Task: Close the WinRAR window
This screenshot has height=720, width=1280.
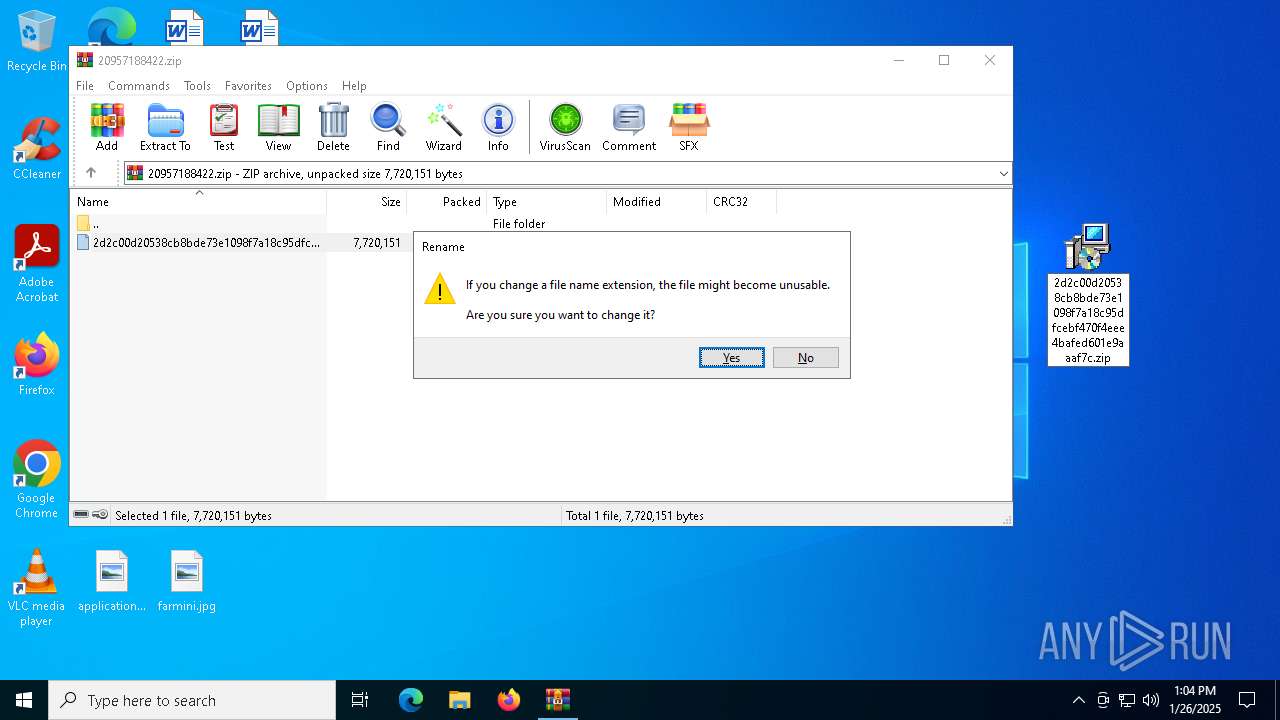Action: pyautogui.click(x=990, y=60)
